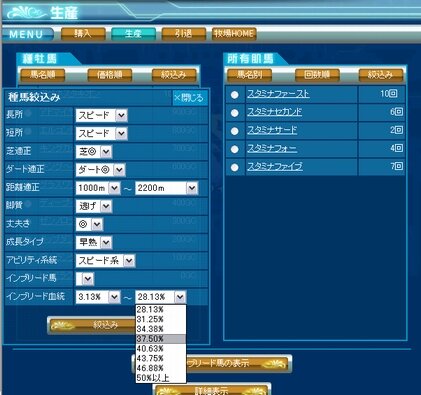Open the empty インブリード馬 dropdown
The height and width of the screenshot is (395, 421).
tap(85, 279)
